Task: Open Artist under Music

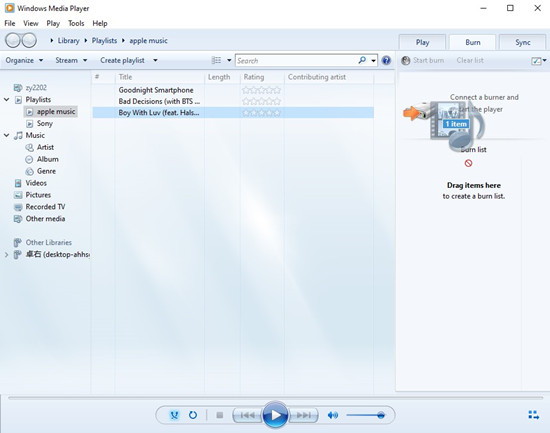Action: click(x=39, y=147)
